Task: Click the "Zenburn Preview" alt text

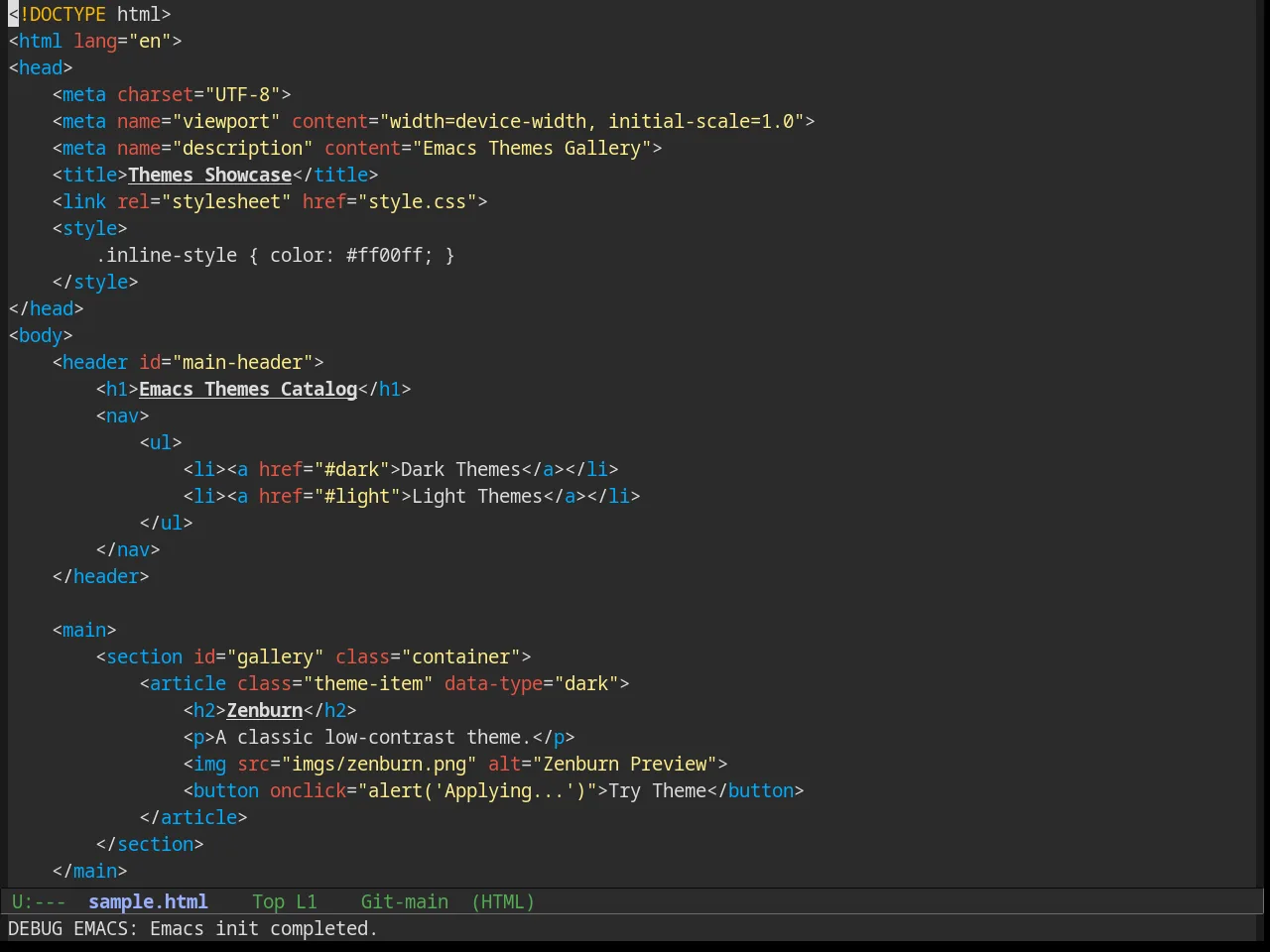Action: pyautogui.click(x=625, y=764)
